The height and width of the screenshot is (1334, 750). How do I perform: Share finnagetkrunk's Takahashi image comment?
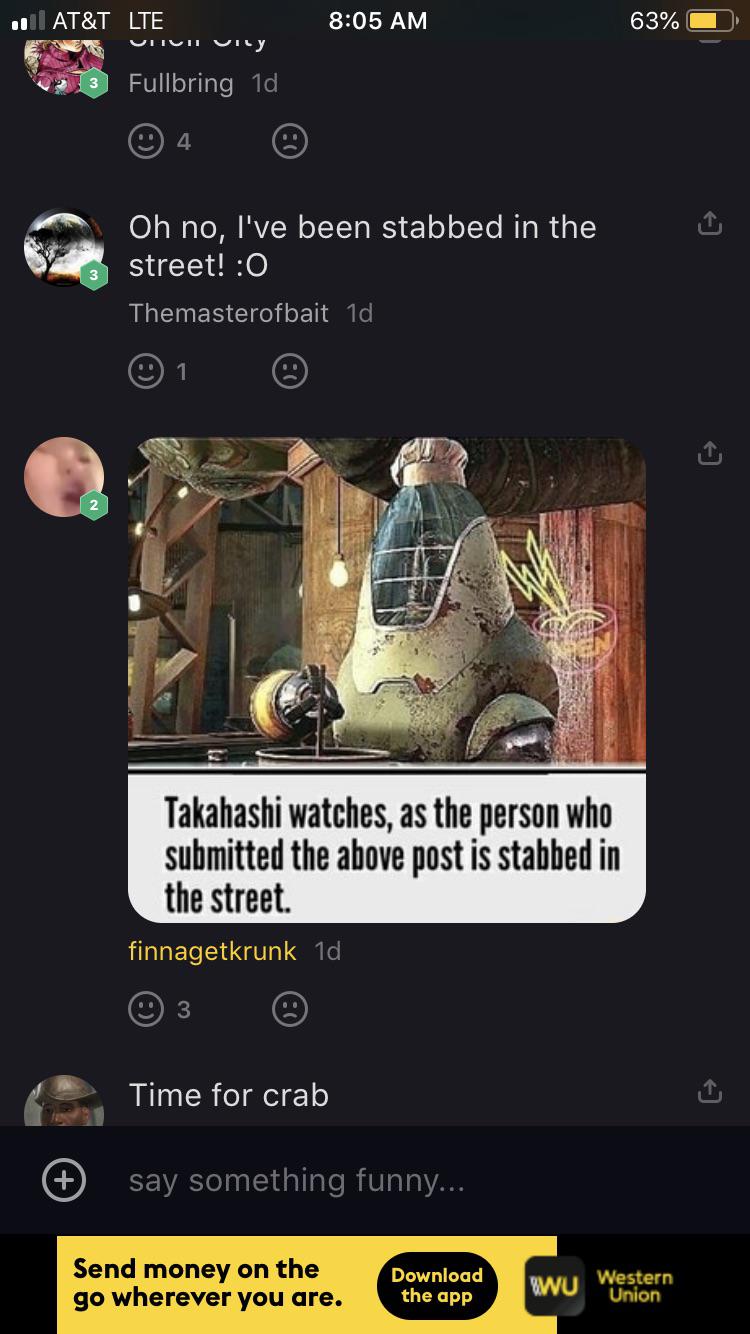tap(709, 453)
